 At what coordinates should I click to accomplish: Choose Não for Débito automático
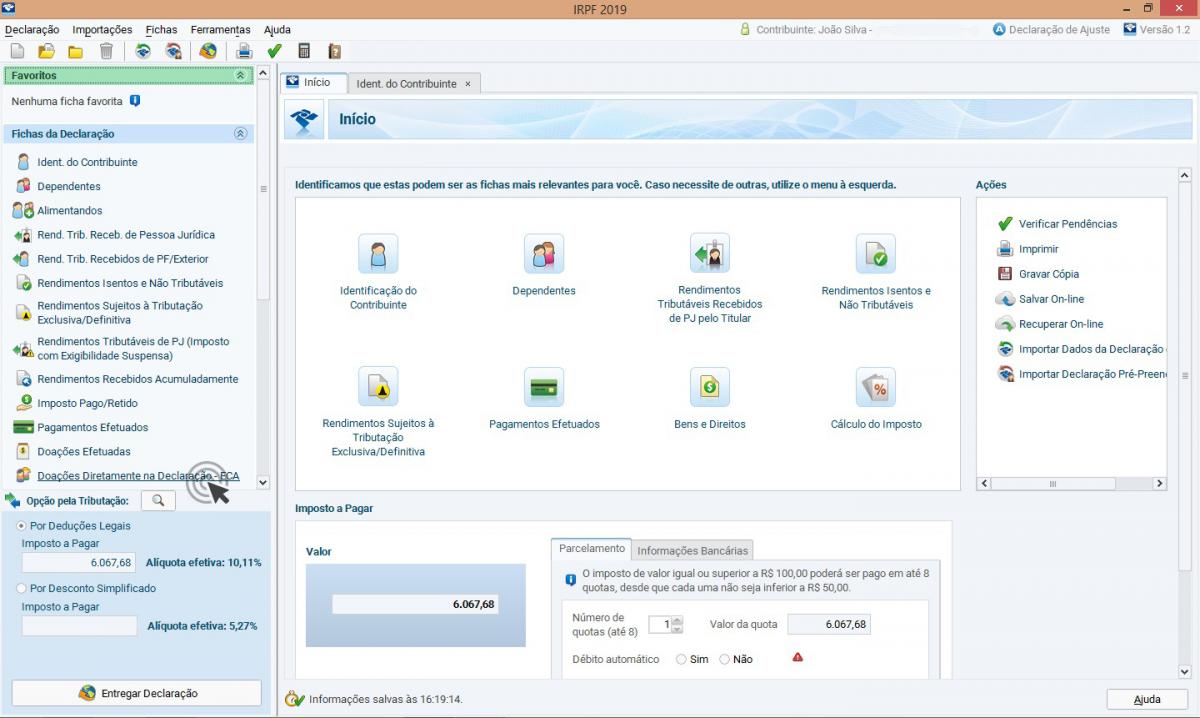(x=724, y=660)
